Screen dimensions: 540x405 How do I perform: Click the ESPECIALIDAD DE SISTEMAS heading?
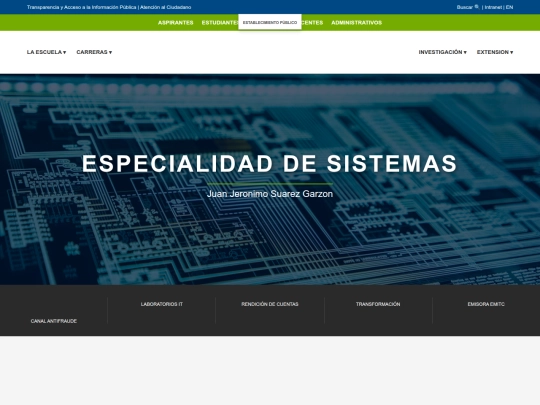click(270, 163)
